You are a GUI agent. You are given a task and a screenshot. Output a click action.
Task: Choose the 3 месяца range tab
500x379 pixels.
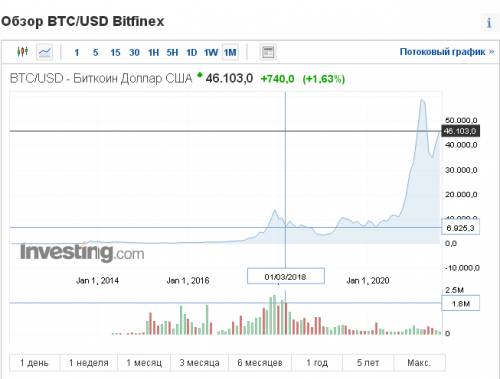pos(199,362)
